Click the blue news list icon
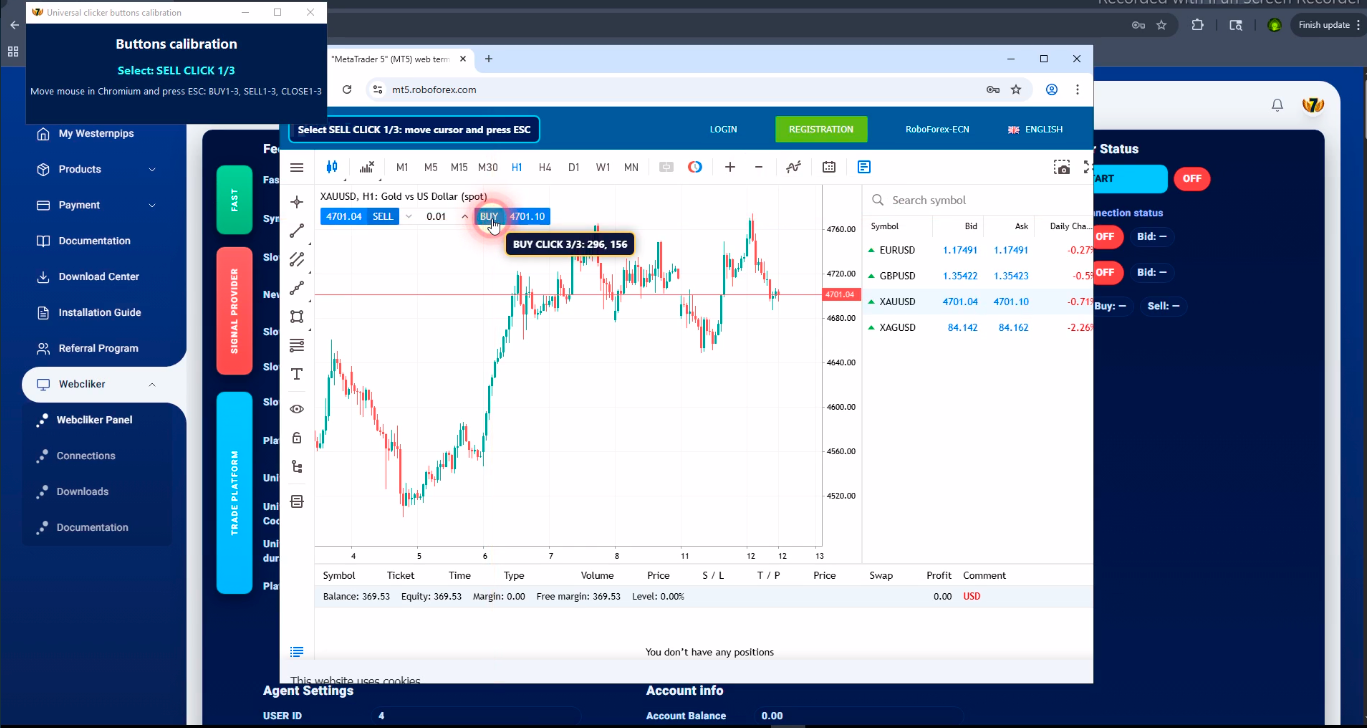Viewport: 1367px width, 728px height. (864, 167)
